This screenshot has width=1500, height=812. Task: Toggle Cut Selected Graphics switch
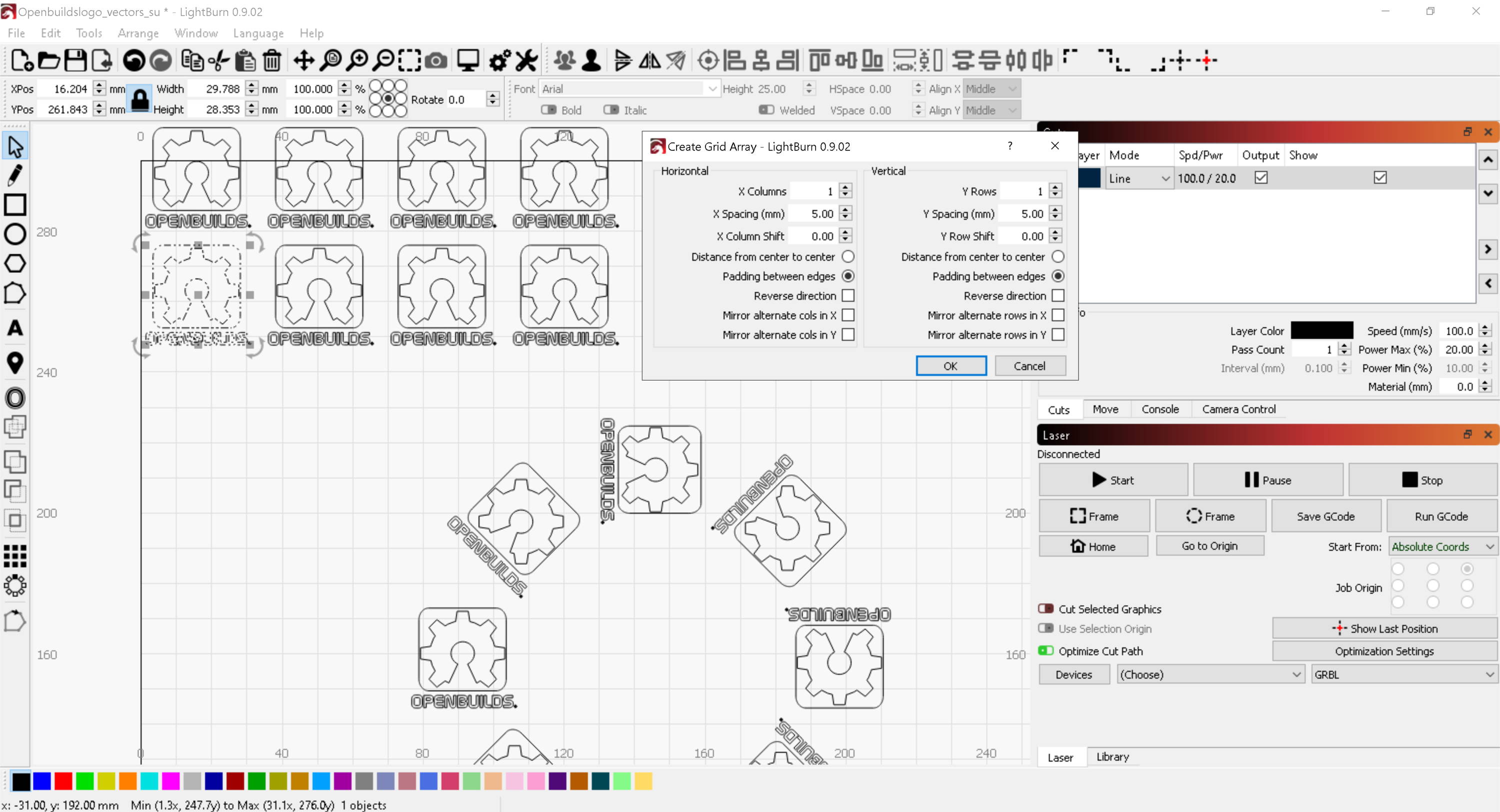(1046, 609)
